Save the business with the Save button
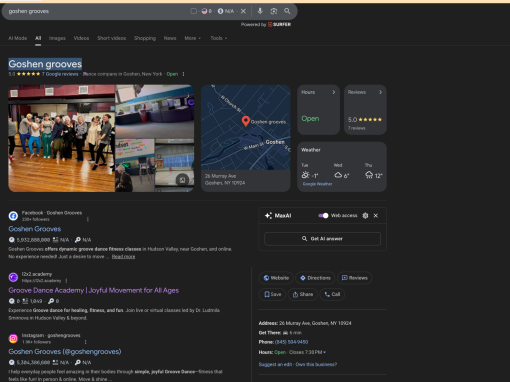Screen dimensions: 510x382 point(272,294)
